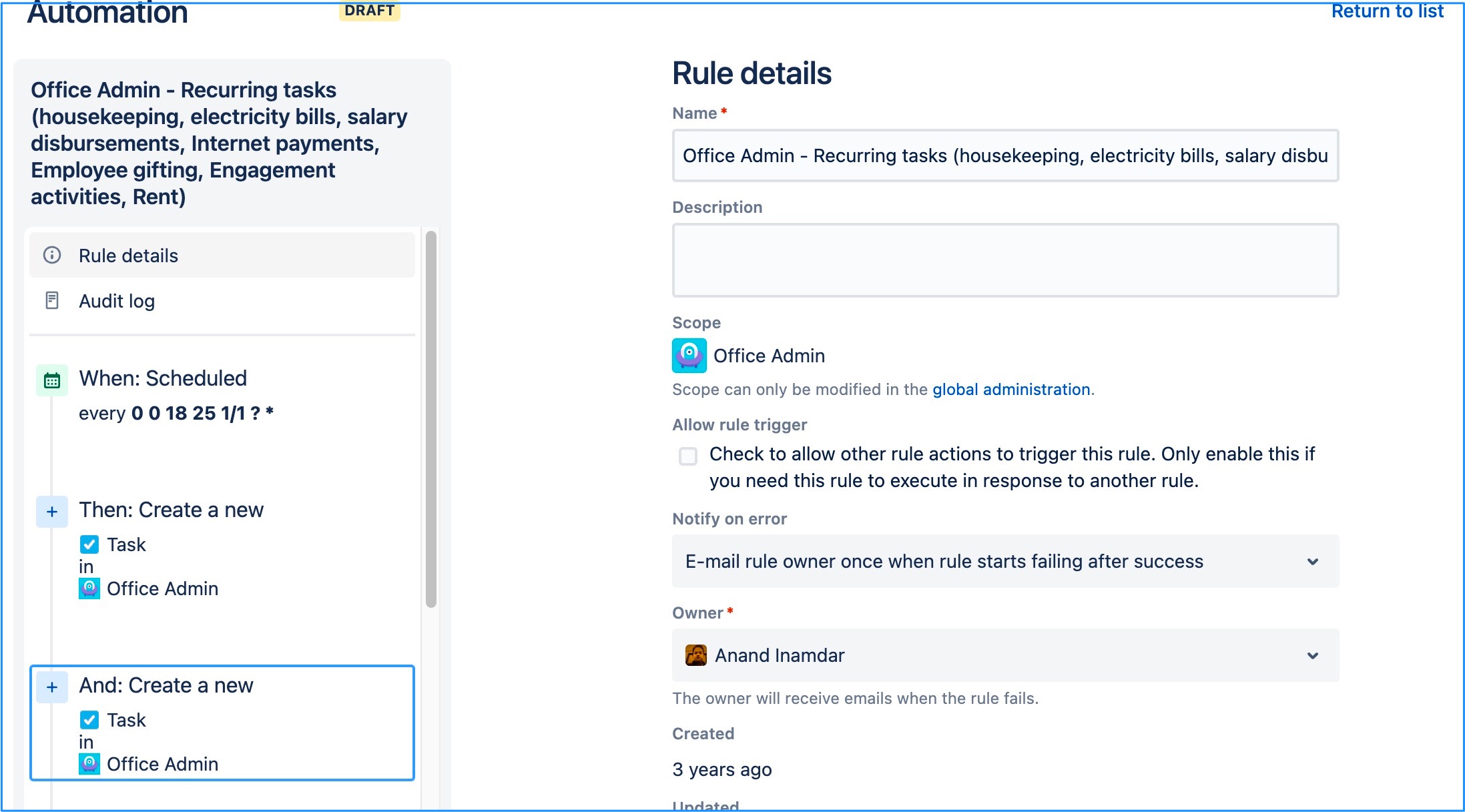Select Rule details in the sidebar
Image resolution: width=1465 pixels, height=812 pixels.
(x=222, y=255)
